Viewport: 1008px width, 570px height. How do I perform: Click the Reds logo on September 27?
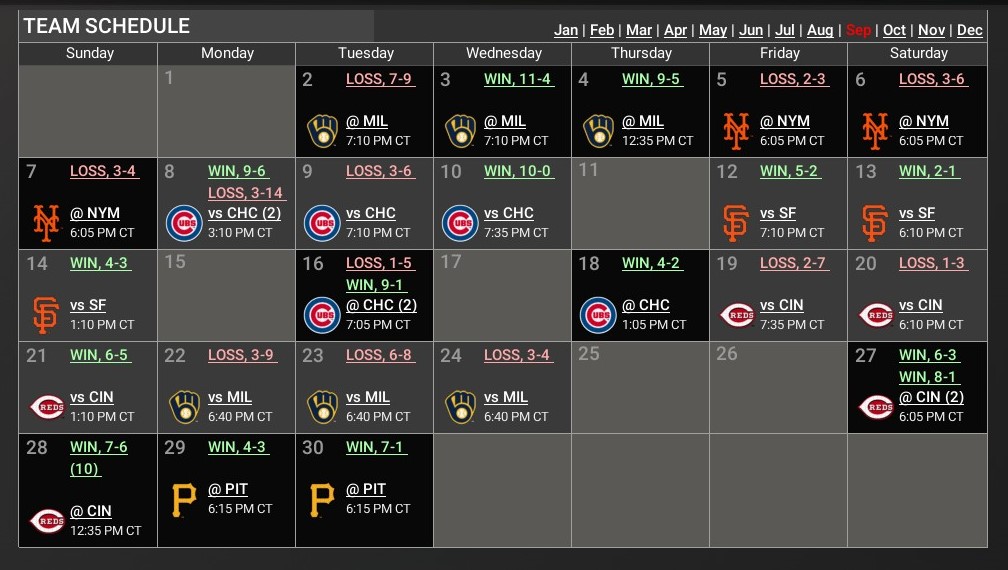coord(876,406)
